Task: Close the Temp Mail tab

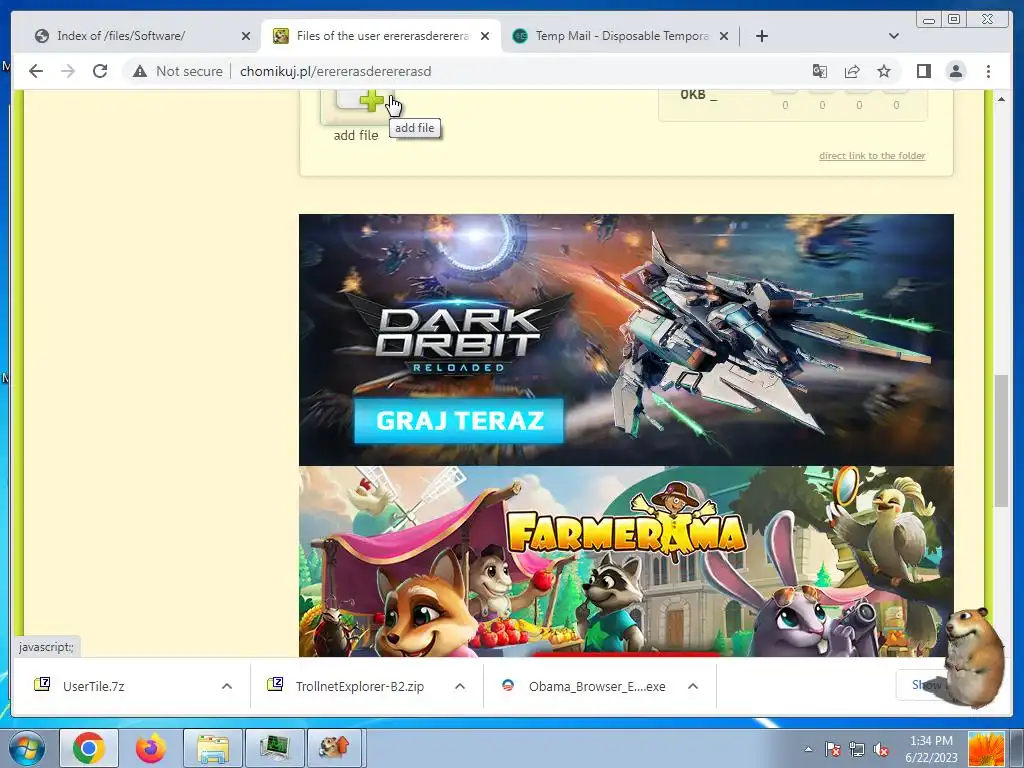Action: click(x=724, y=36)
